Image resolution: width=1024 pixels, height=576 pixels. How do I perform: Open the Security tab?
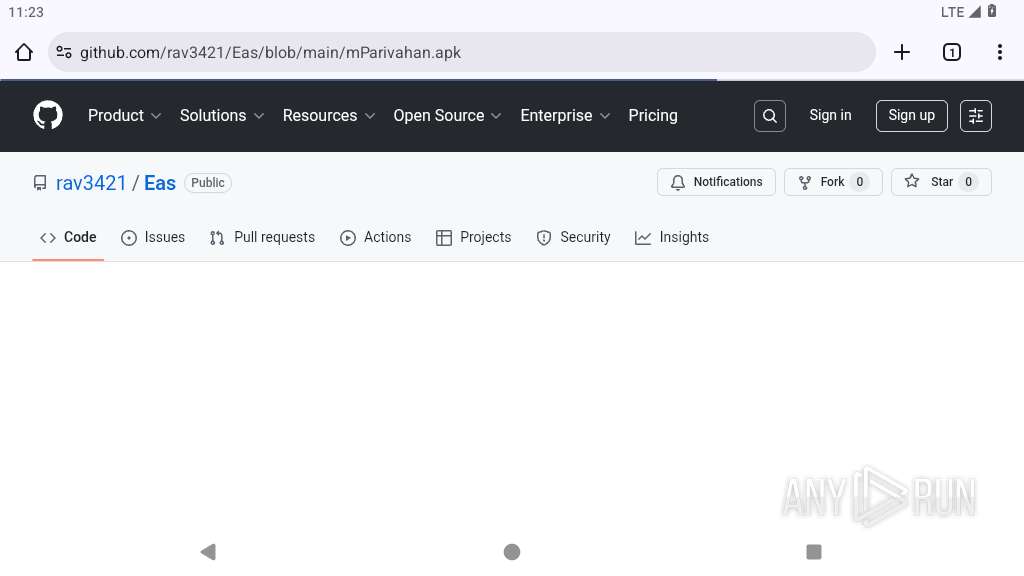573,237
